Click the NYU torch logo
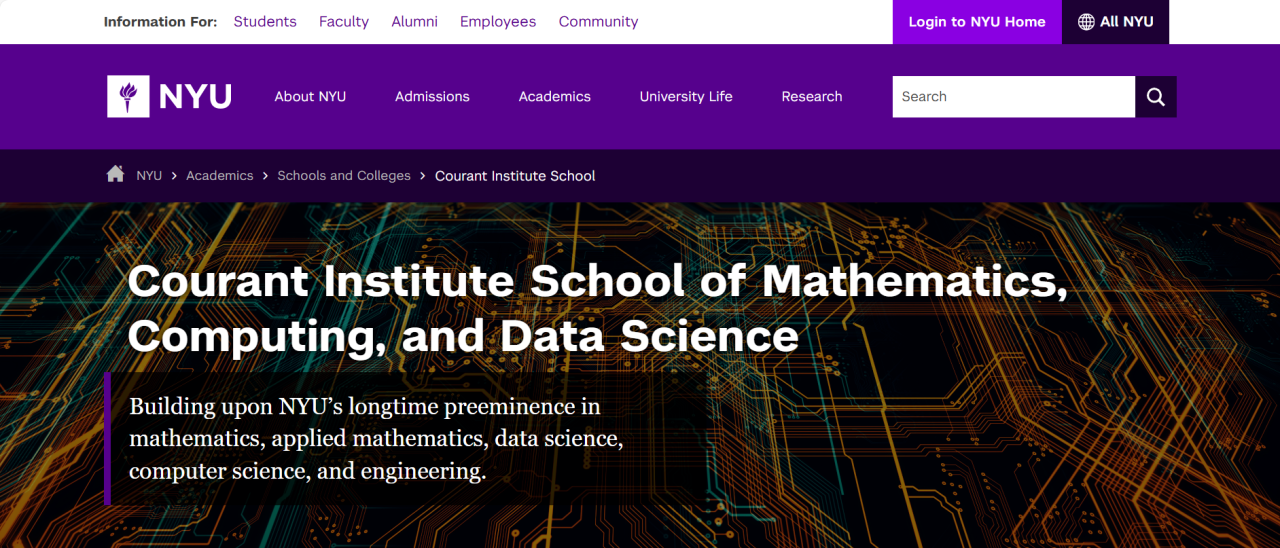 pos(128,97)
